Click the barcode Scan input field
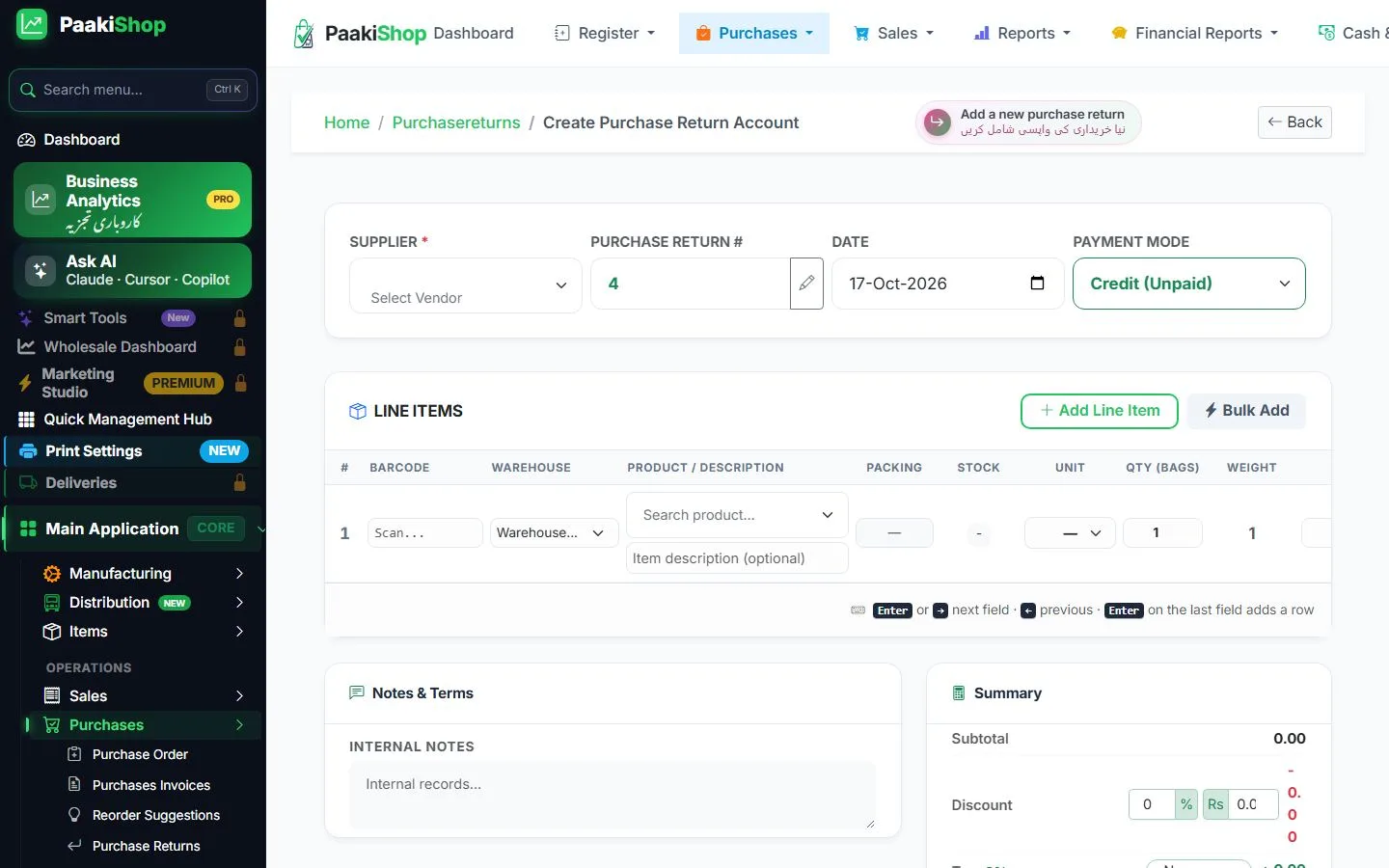Viewport: 1389px width, 868px height. [425, 533]
